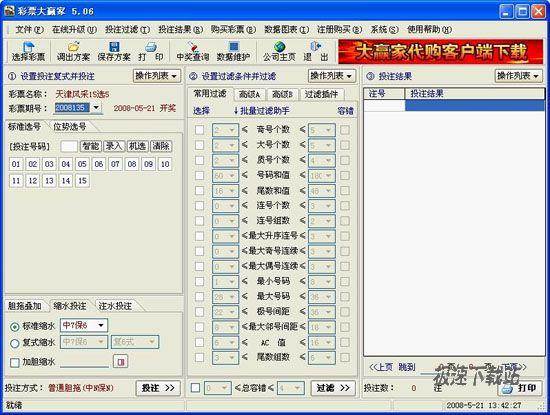Select number 08 ball
This screenshot has width=550, height=415.
(132, 164)
